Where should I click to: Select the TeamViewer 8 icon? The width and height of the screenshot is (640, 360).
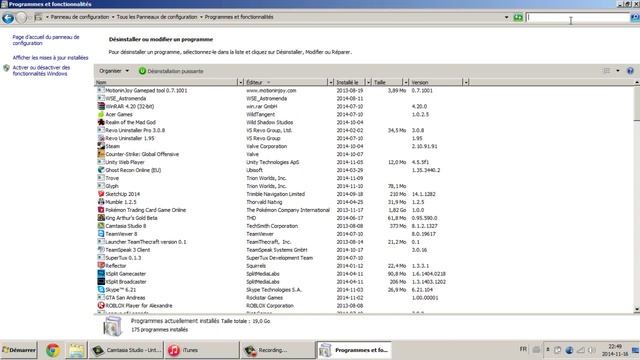coord(101,233)
